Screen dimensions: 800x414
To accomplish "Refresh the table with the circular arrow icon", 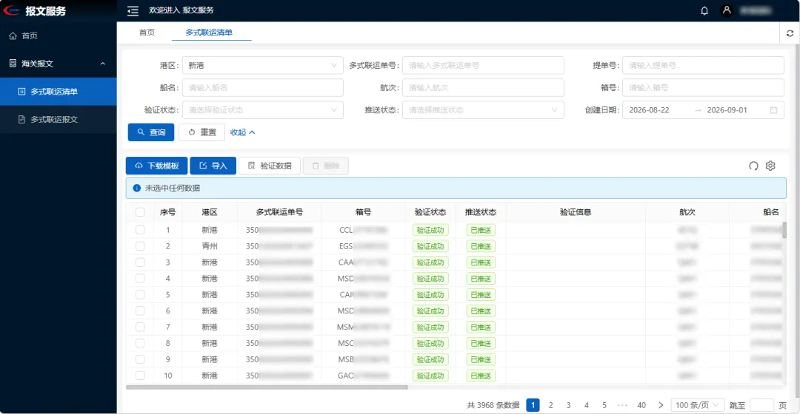I will tap(754, 165).
